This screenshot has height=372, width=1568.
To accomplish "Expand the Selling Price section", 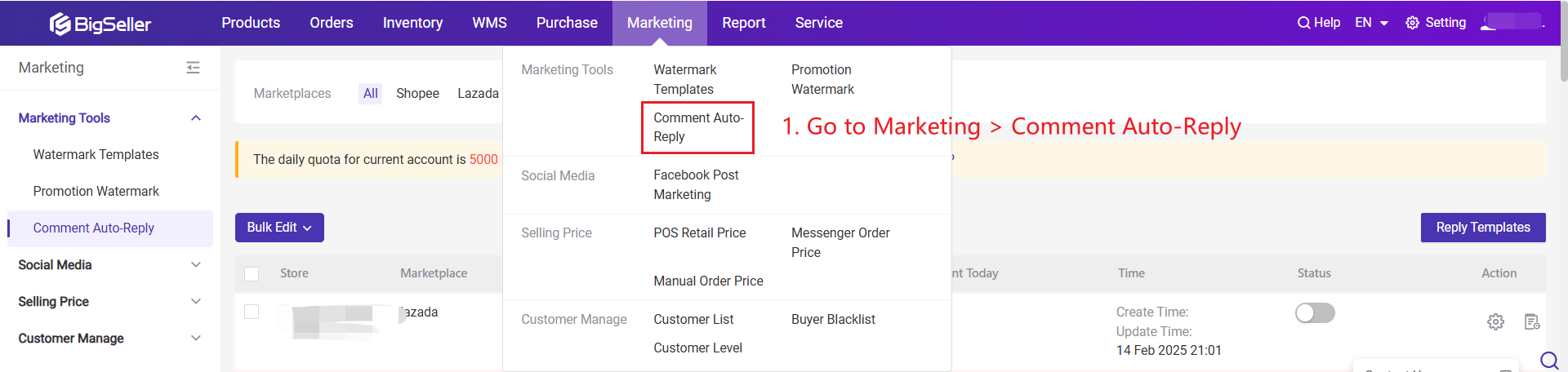I will click(x=195, y=302).
